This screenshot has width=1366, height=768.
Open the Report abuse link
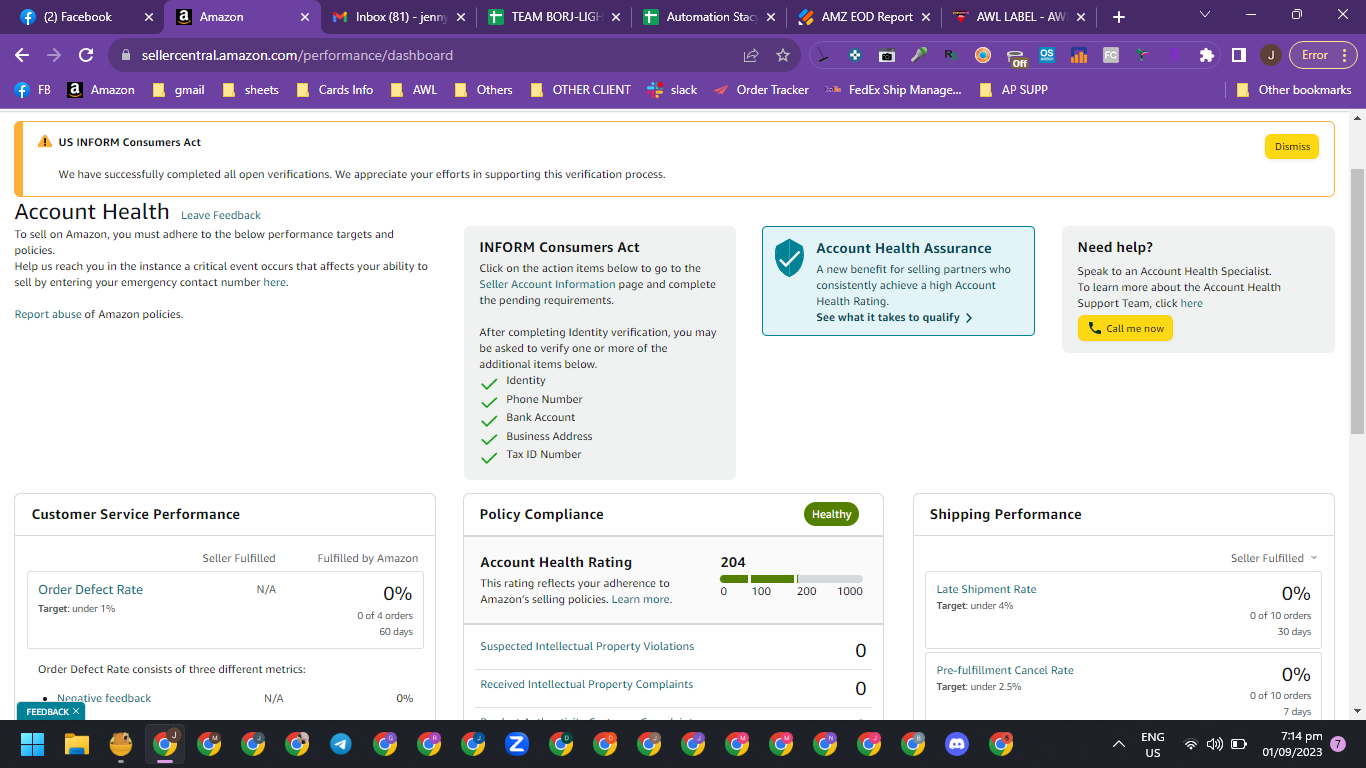[x=48, y=314]
